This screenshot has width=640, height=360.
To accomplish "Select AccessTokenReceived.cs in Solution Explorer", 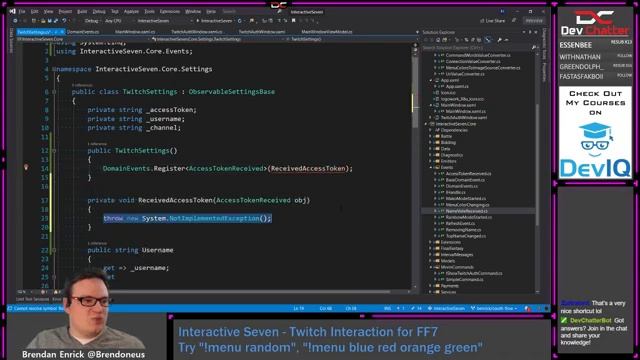I will click(x=468, y=174).
